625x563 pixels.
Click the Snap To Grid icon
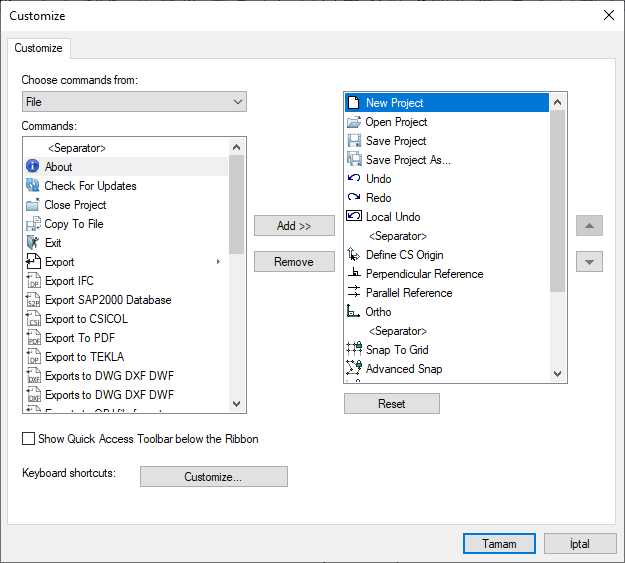coord(353,350)
